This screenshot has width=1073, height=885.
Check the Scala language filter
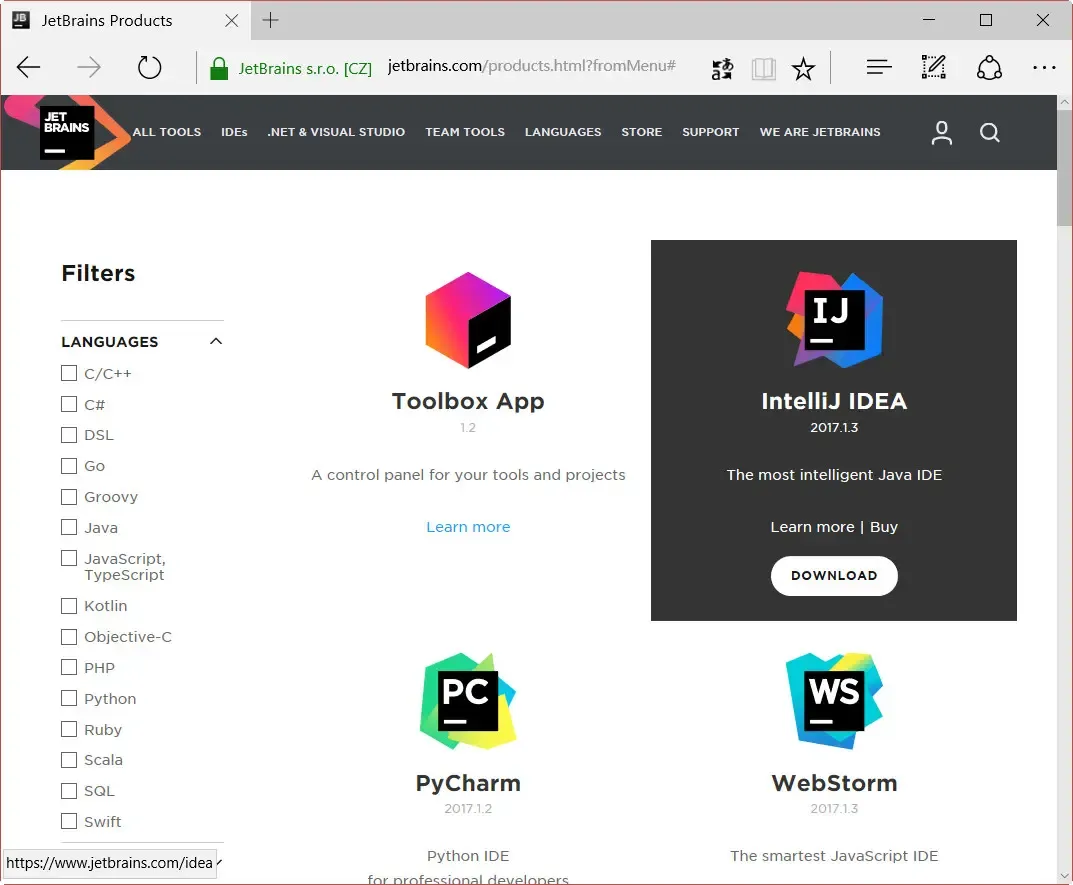coord(68,760)
